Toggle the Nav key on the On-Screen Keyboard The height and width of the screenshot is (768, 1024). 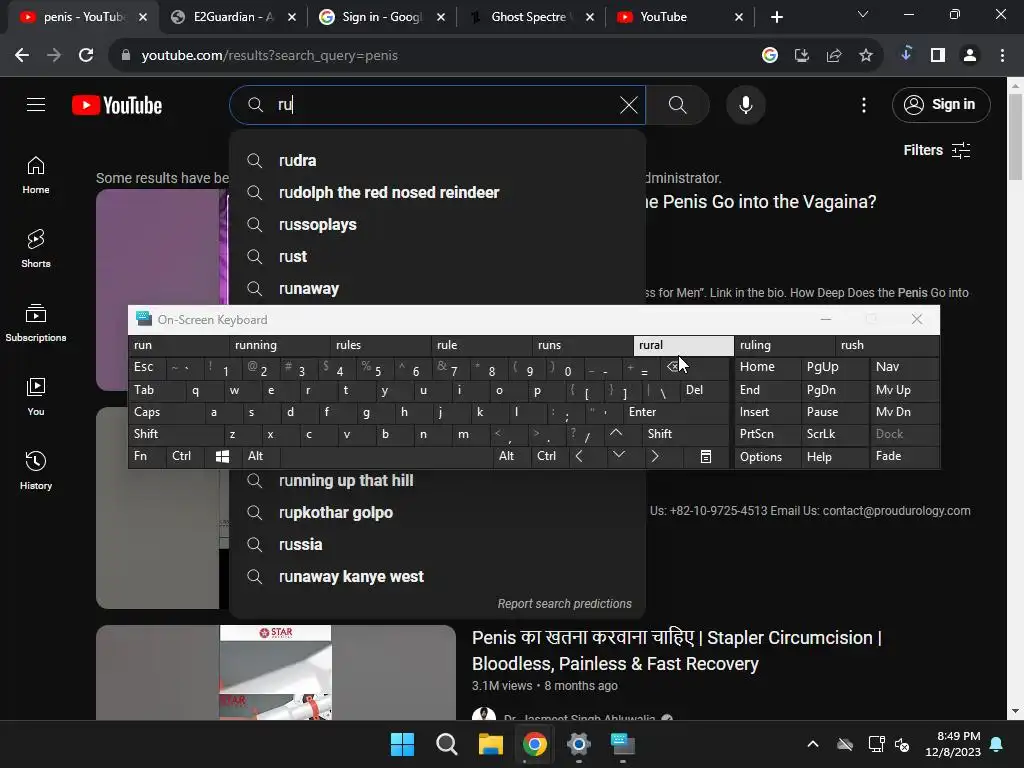[x=904, y=367]
